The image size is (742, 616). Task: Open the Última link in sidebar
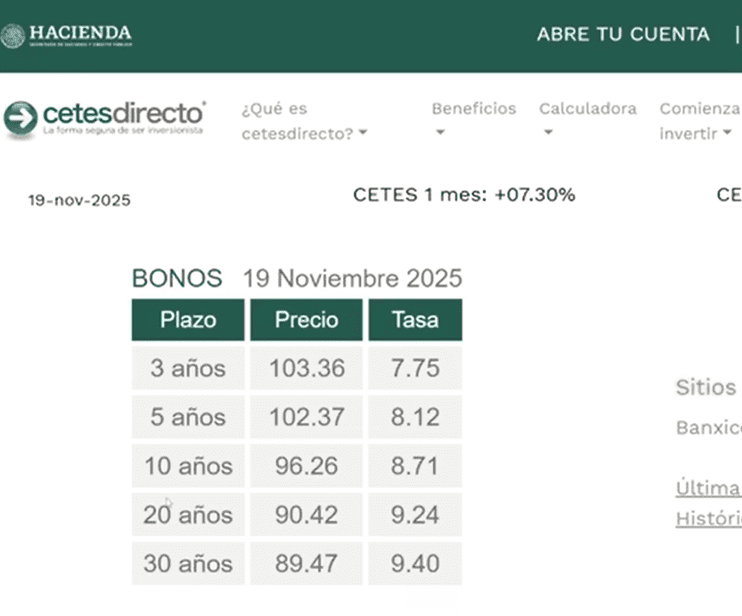pos(708,489)
